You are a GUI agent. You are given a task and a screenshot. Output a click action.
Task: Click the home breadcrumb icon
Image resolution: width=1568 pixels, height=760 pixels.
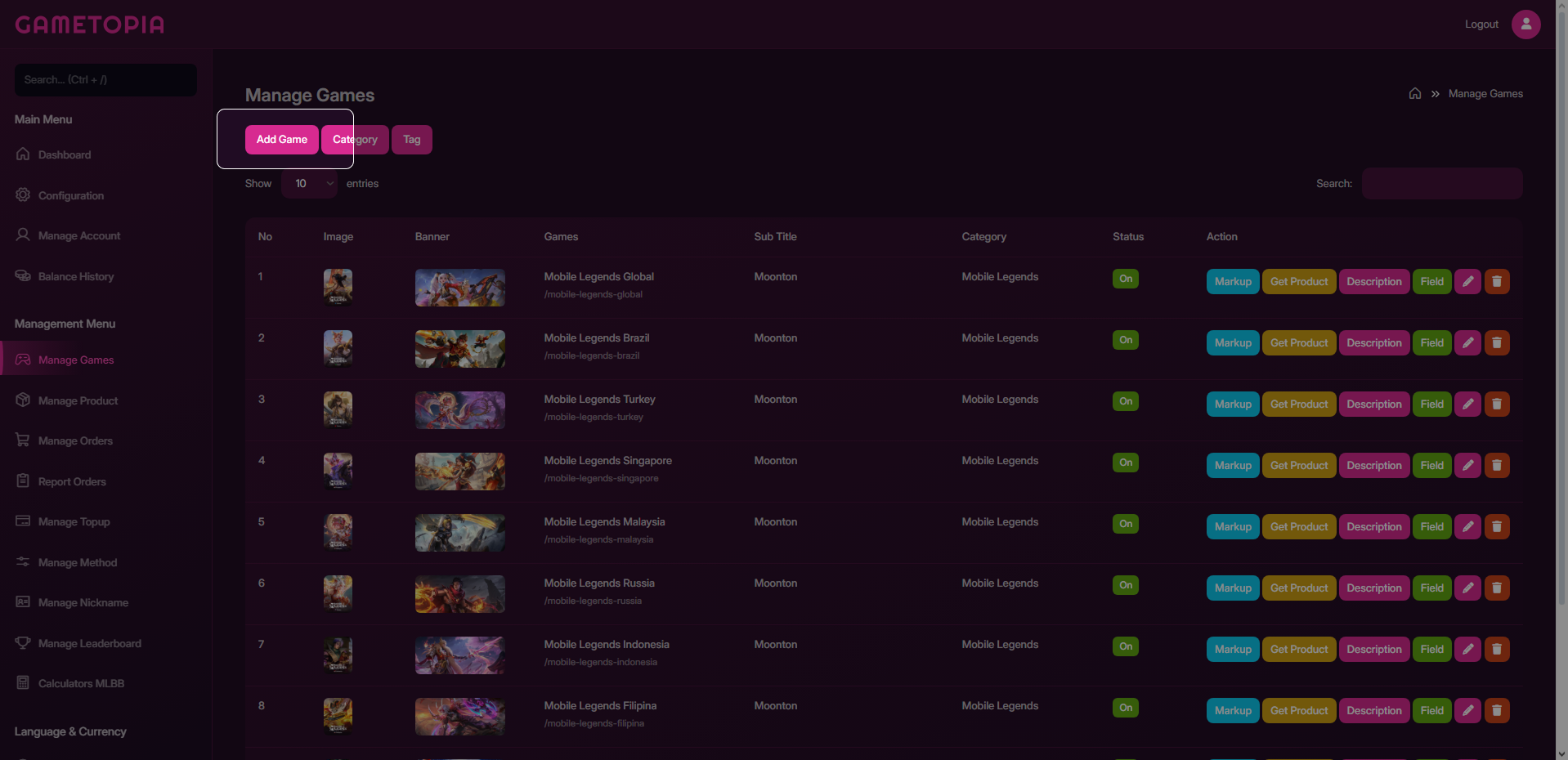[1415, 94]
